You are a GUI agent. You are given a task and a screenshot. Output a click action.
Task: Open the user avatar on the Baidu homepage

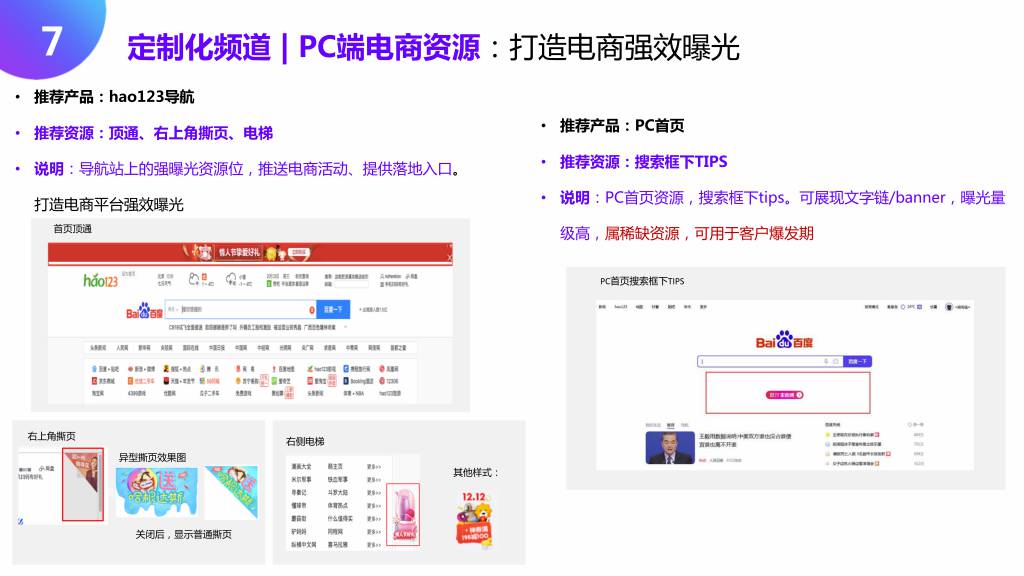coord(949,307)
